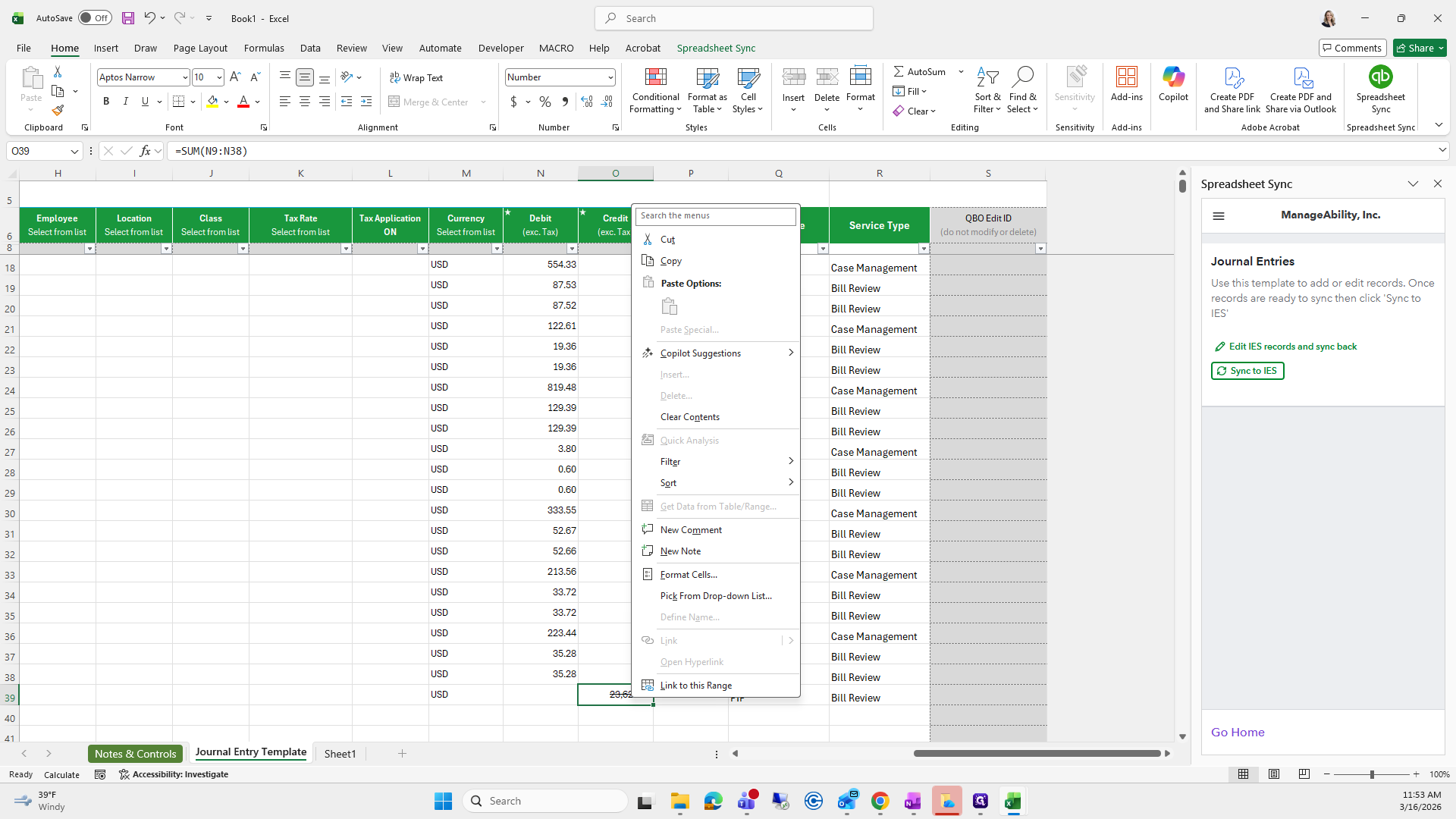Toggle the AutoSave switch
This screenshot has width=1456, height=819.
95,18
